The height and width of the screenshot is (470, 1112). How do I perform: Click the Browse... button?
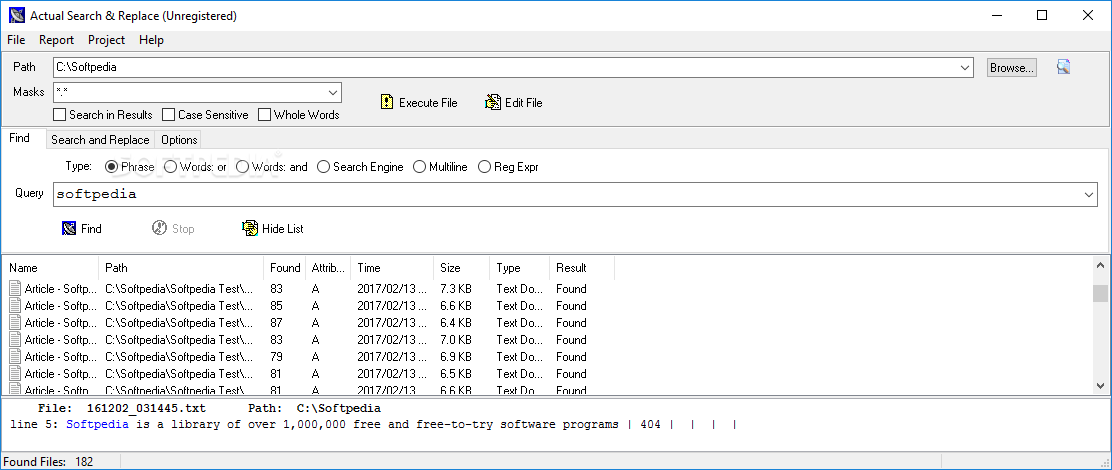(x=1012, y=67)
